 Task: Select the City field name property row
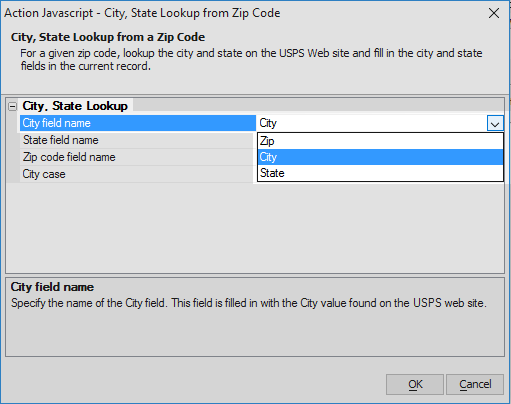click(x=138, y=123)
